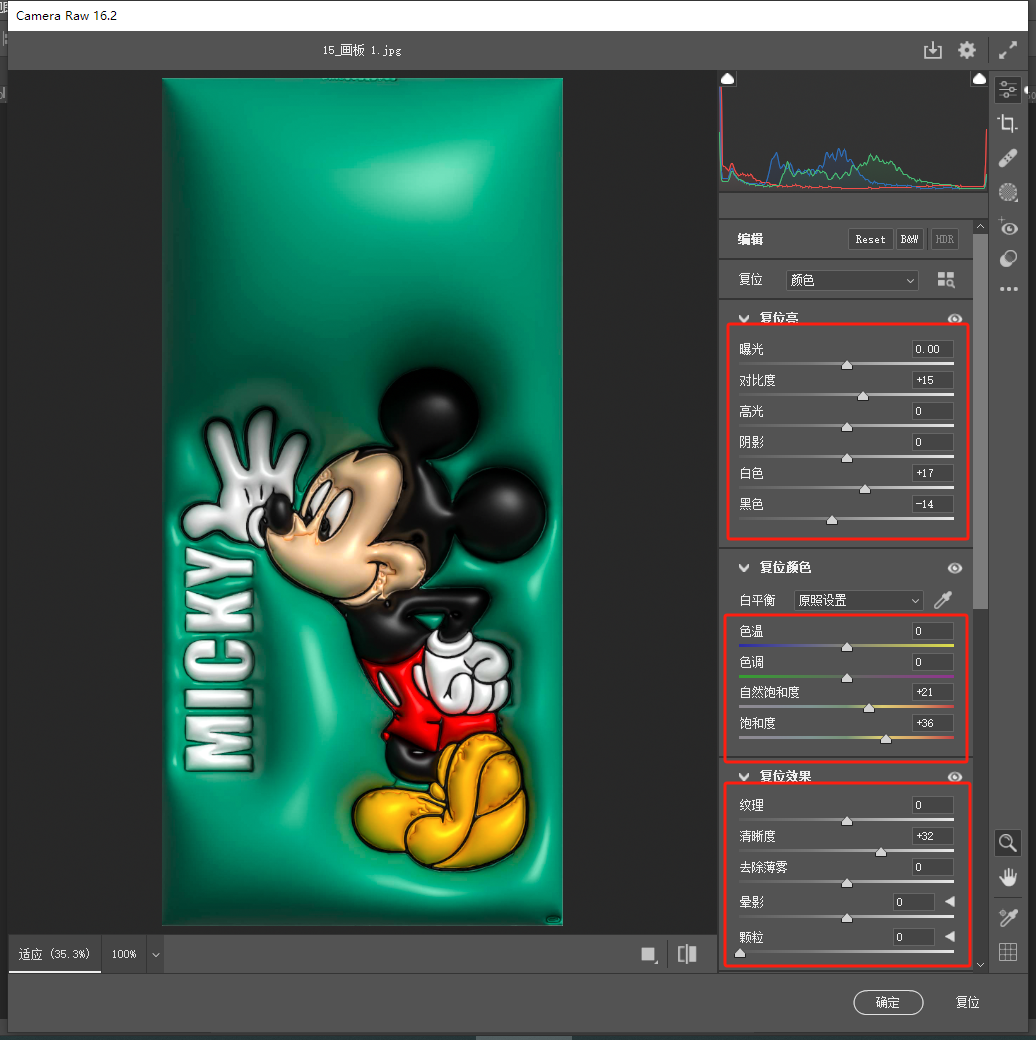The height and width of the screenshot is (1040, 1036).
Task: Expand 颗粒 extra options triangle
Action: [950, 937]
